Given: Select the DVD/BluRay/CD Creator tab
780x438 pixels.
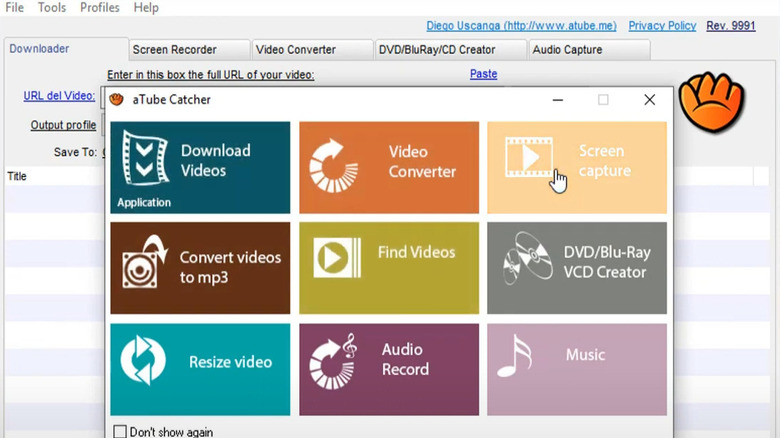Looking at the screenshot, I should pyautogui.click(x=450, y=49).
